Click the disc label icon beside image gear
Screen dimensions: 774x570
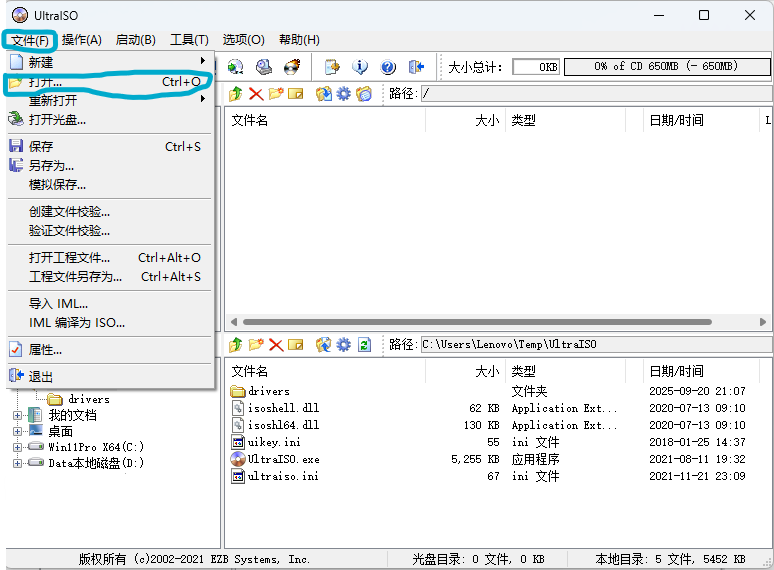click(364, 94)
